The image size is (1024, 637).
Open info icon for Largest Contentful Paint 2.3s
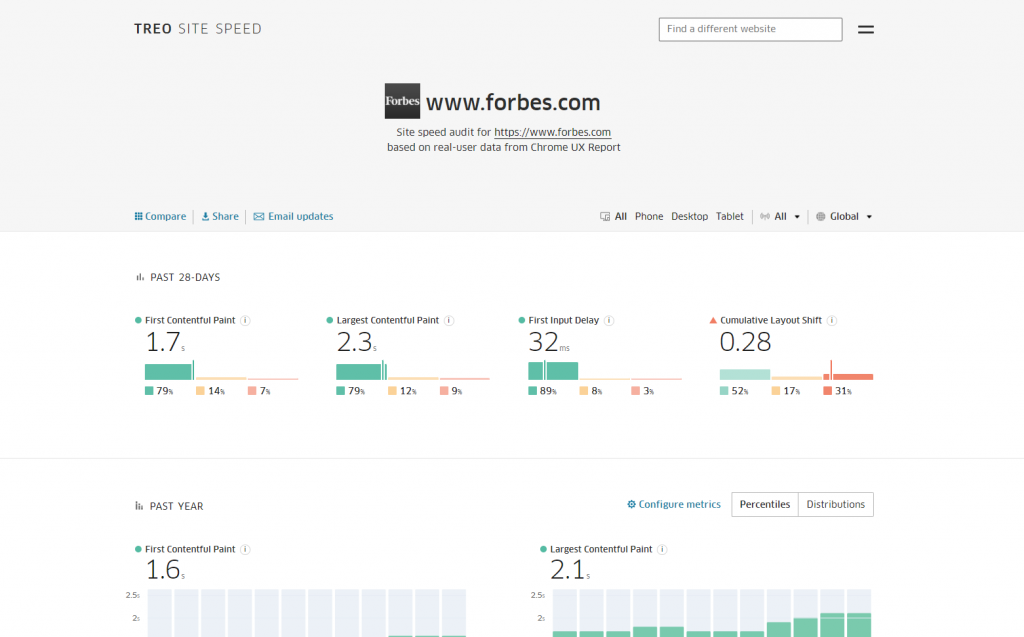tap(449, 320)
